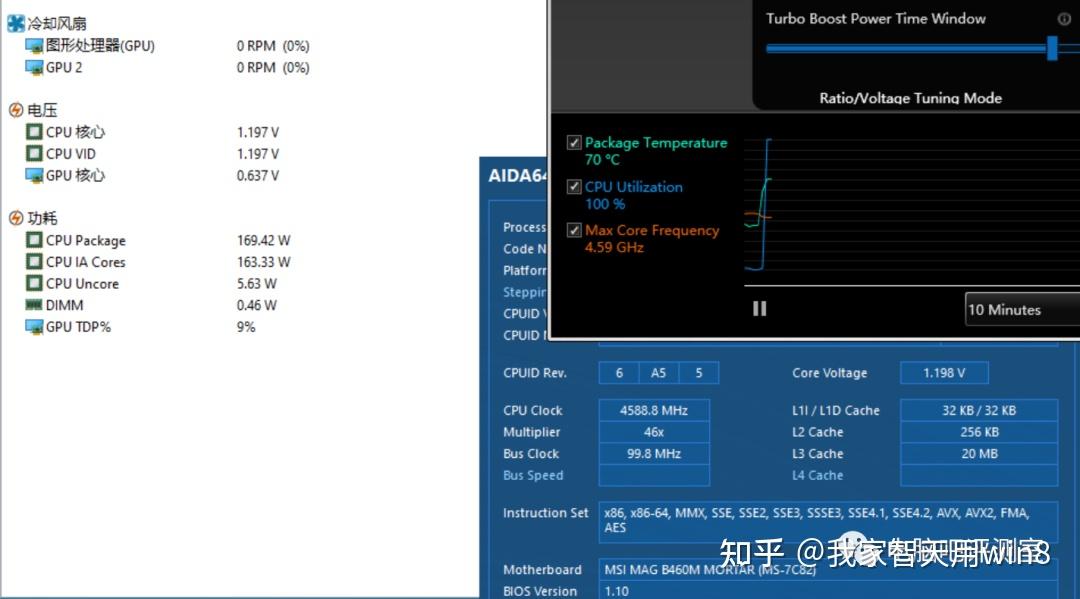Click the CPU 核心 voltage icon
The image size is (1080, 599).
[34, 132]
